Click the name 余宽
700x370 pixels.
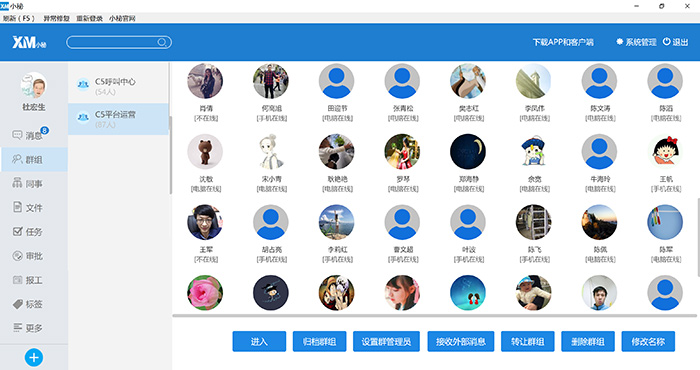point(535,179)
